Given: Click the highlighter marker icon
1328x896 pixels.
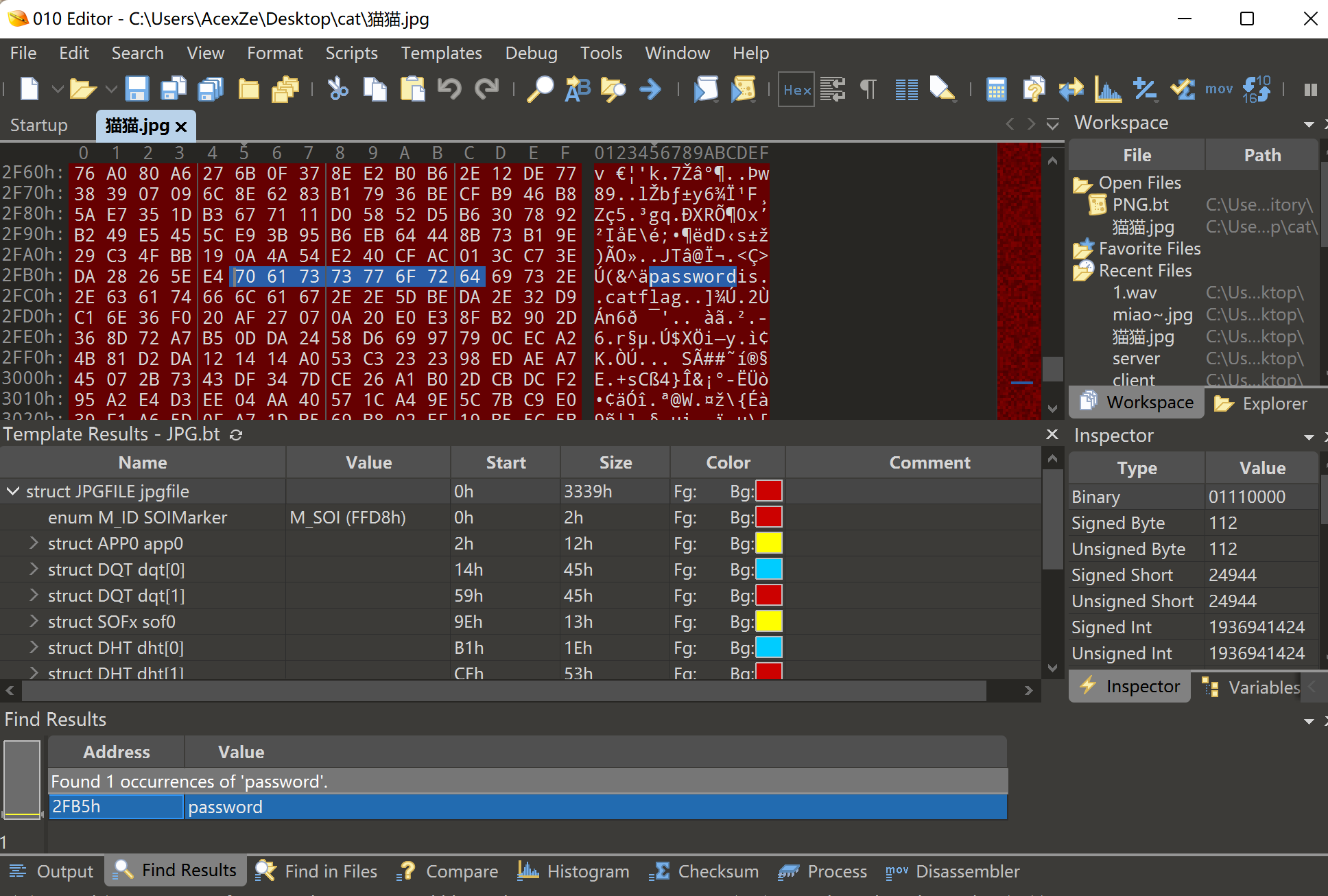Looking at the screenshot, I should 942,89.
